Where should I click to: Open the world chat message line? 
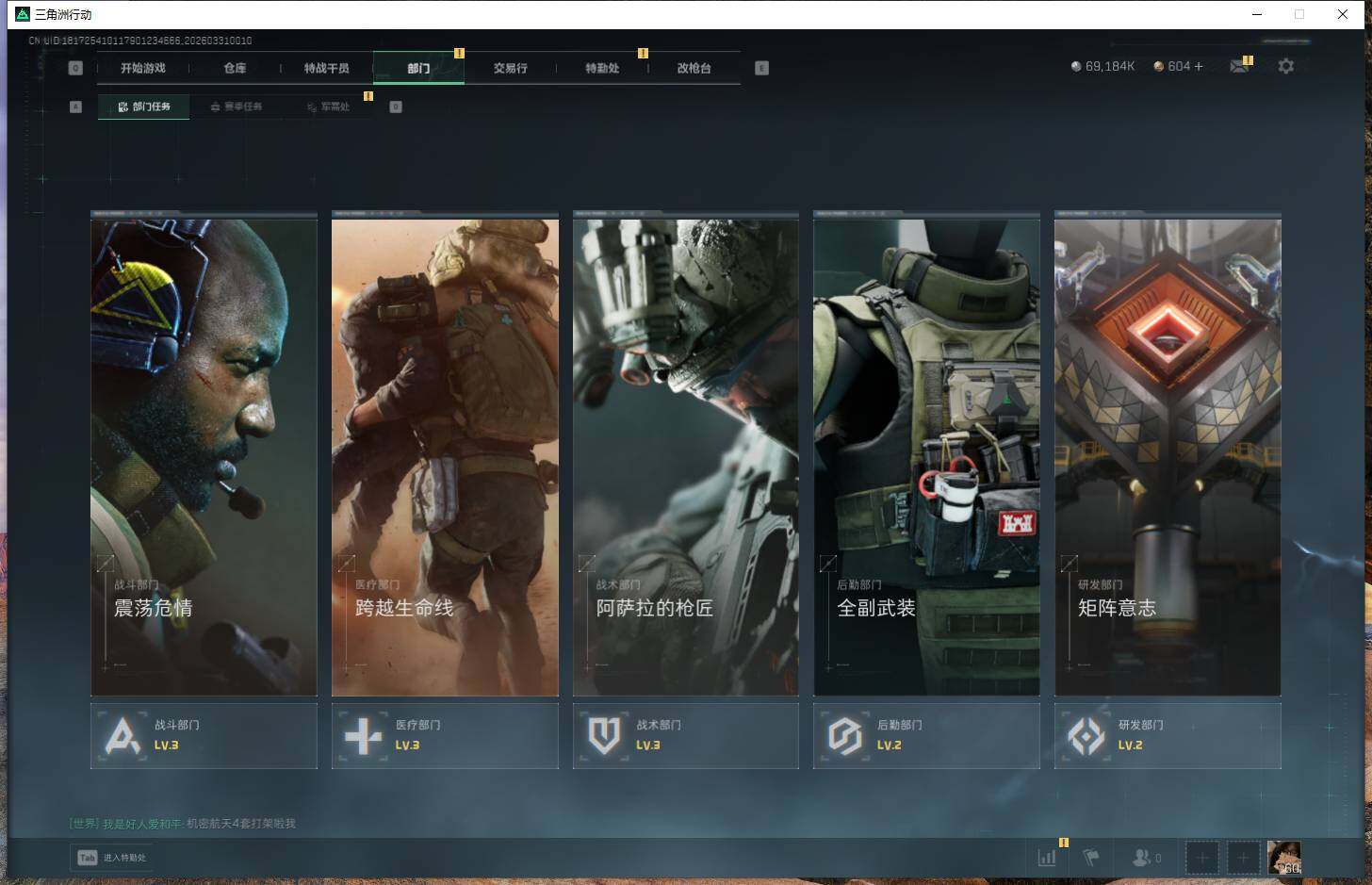point(183,823)
